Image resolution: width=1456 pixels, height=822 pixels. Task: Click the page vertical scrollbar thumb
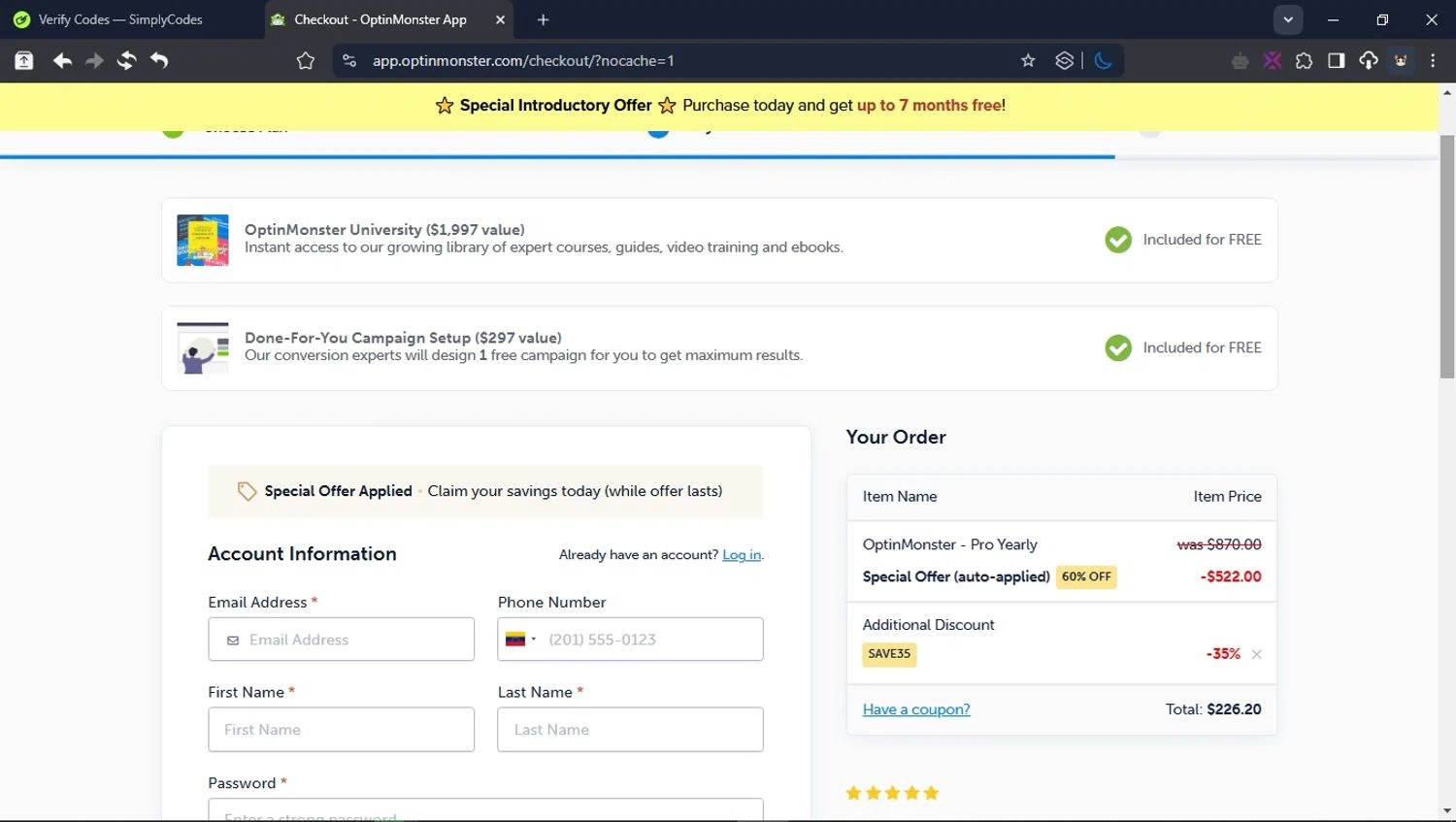[x=1447, y=257]
